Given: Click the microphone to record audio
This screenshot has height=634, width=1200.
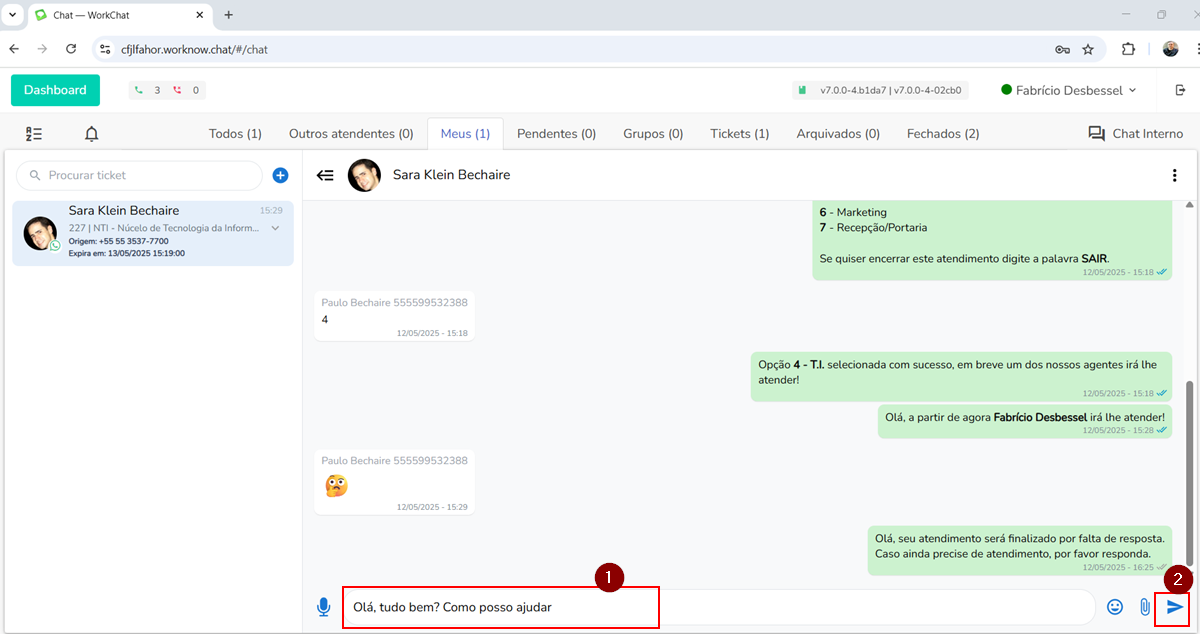Looking at the screenshot, I should pyautogui.click(x=323, y=607).
